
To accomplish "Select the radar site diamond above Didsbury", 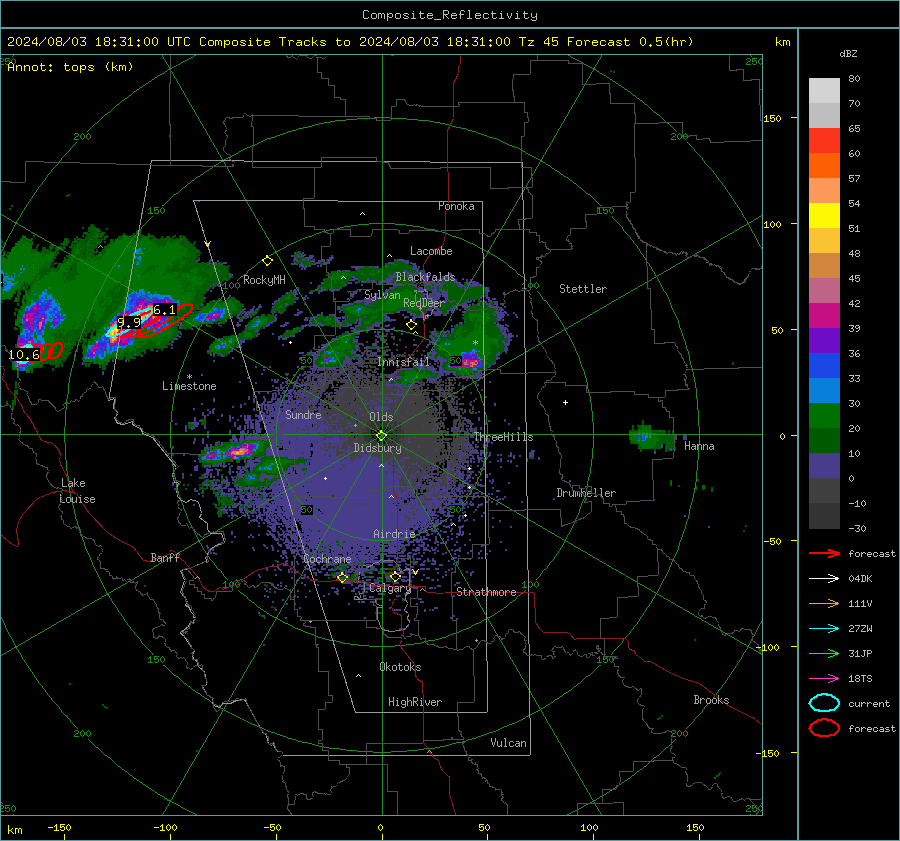I will [381, 435].
